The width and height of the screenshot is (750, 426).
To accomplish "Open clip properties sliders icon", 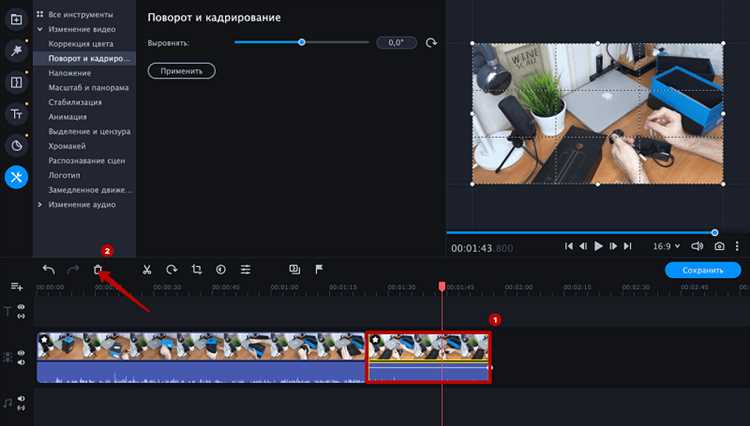I will (x=245, y=270).
